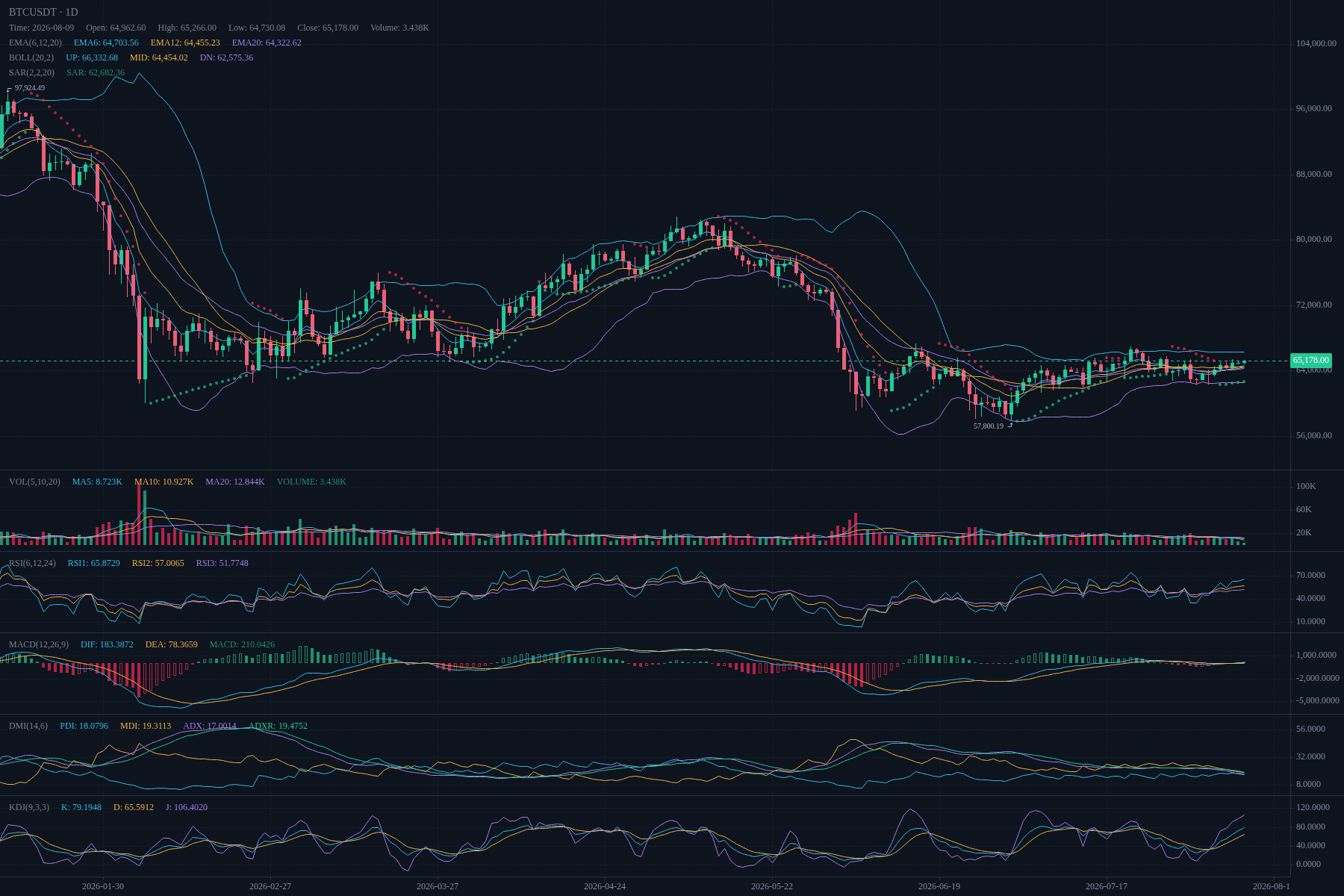This screenshot has height=896, width=1344.
Task: Click the 56.0000 DMI axis label
Action: [1311, 729]
